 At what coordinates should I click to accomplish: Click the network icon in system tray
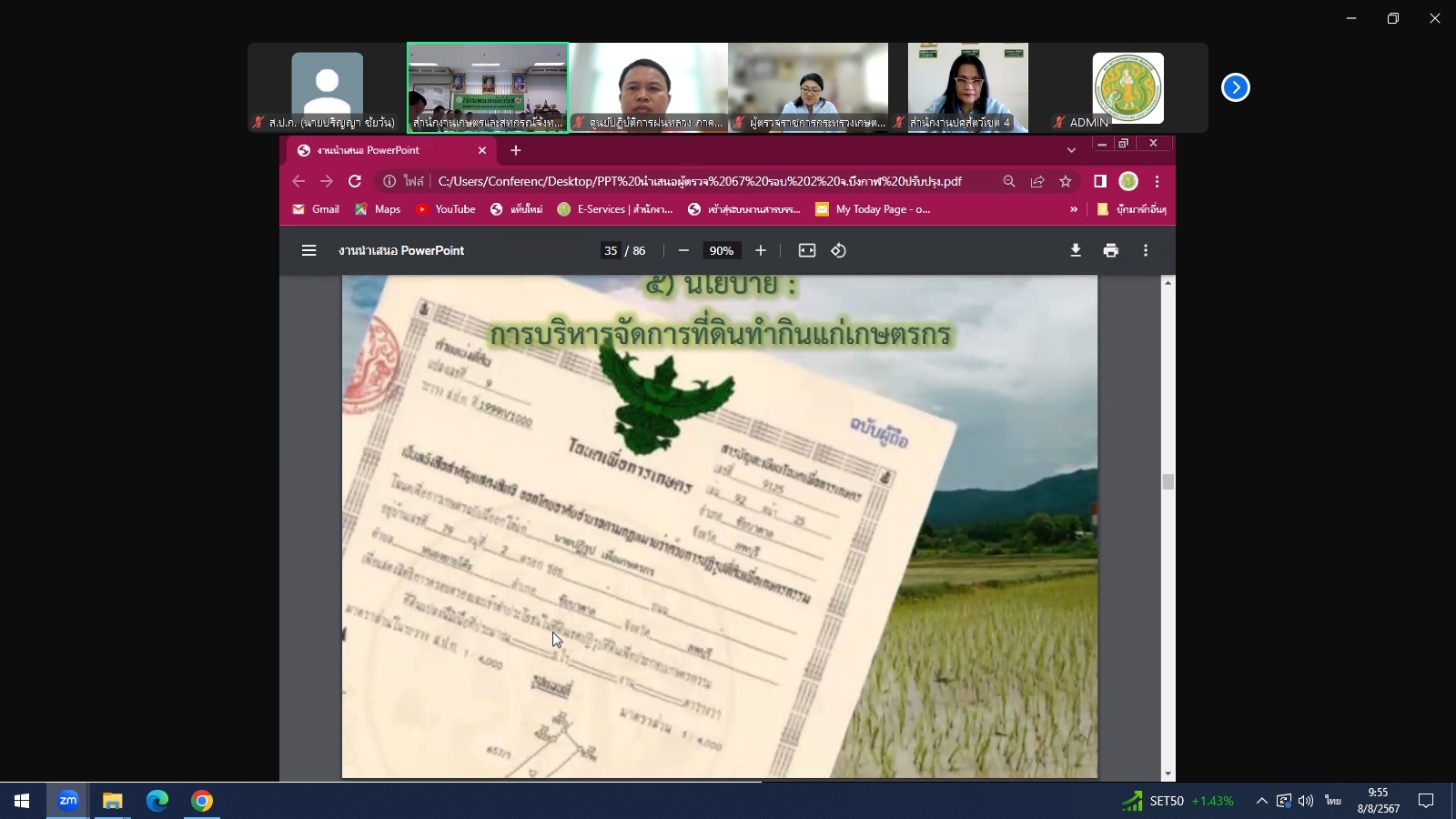click(1283, 801)
